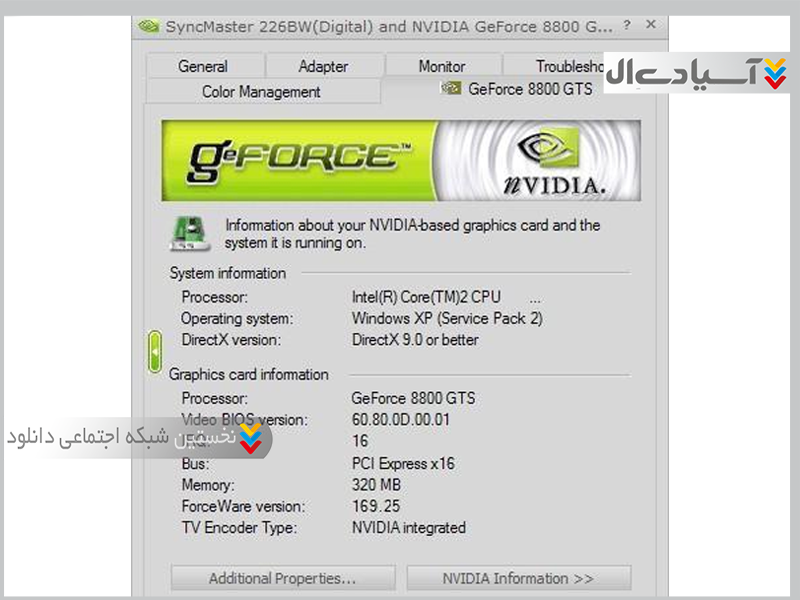
Task: Close the display properties dialog
Action: (651, 24)
